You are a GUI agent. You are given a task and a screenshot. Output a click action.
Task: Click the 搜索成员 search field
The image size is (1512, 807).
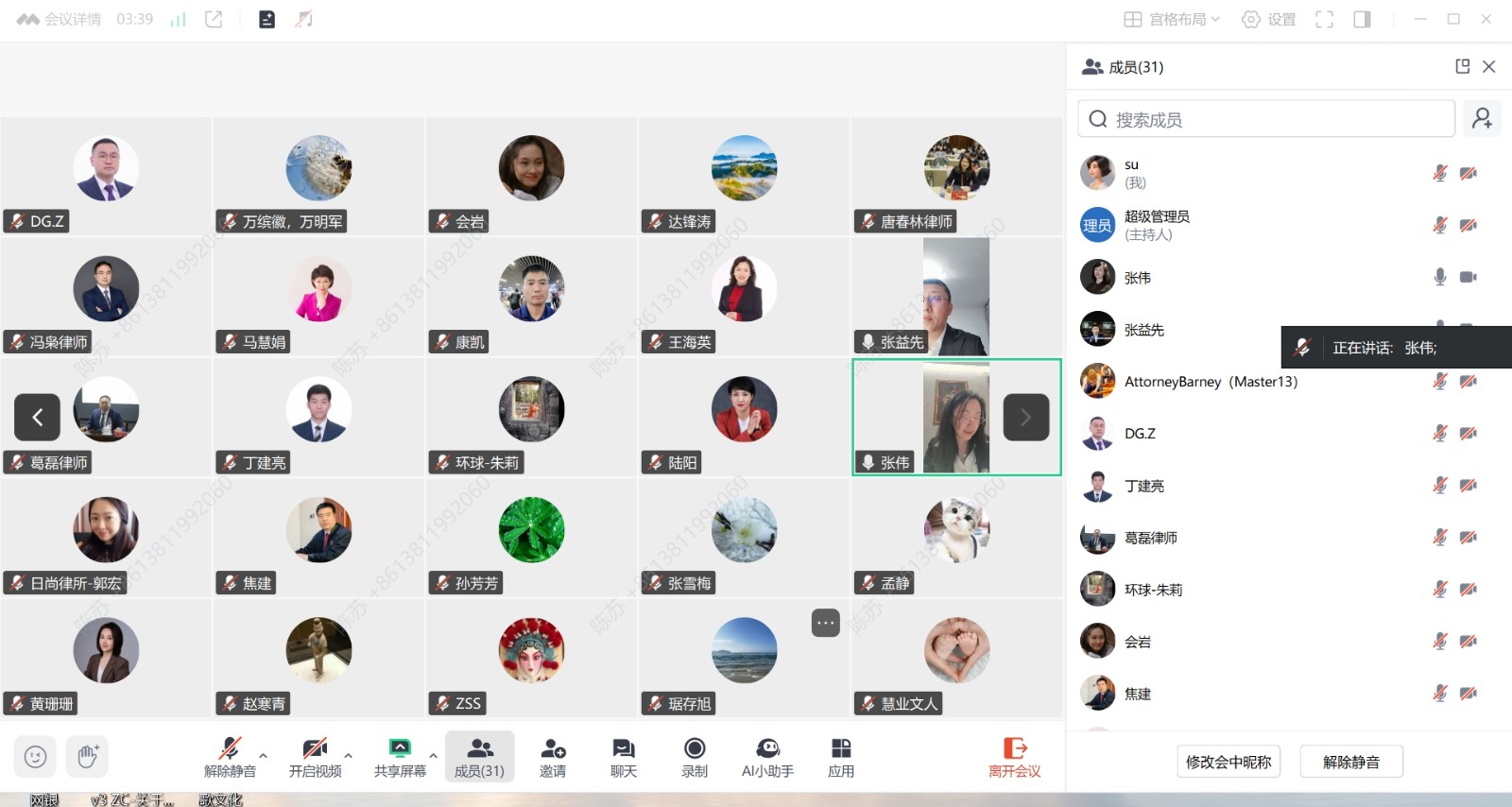(1266, 119)
